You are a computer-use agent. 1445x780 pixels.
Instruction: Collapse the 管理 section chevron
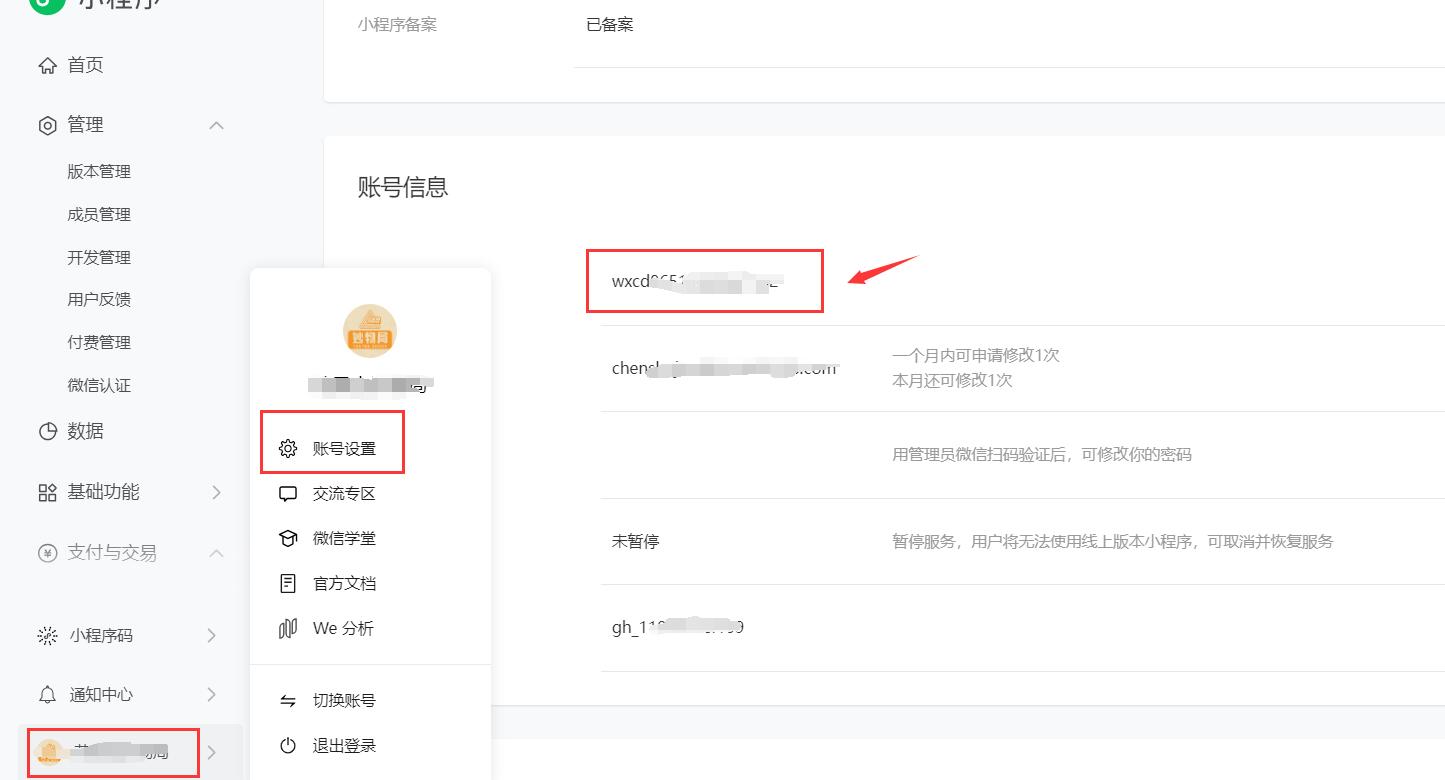click(x=216, y=125)
